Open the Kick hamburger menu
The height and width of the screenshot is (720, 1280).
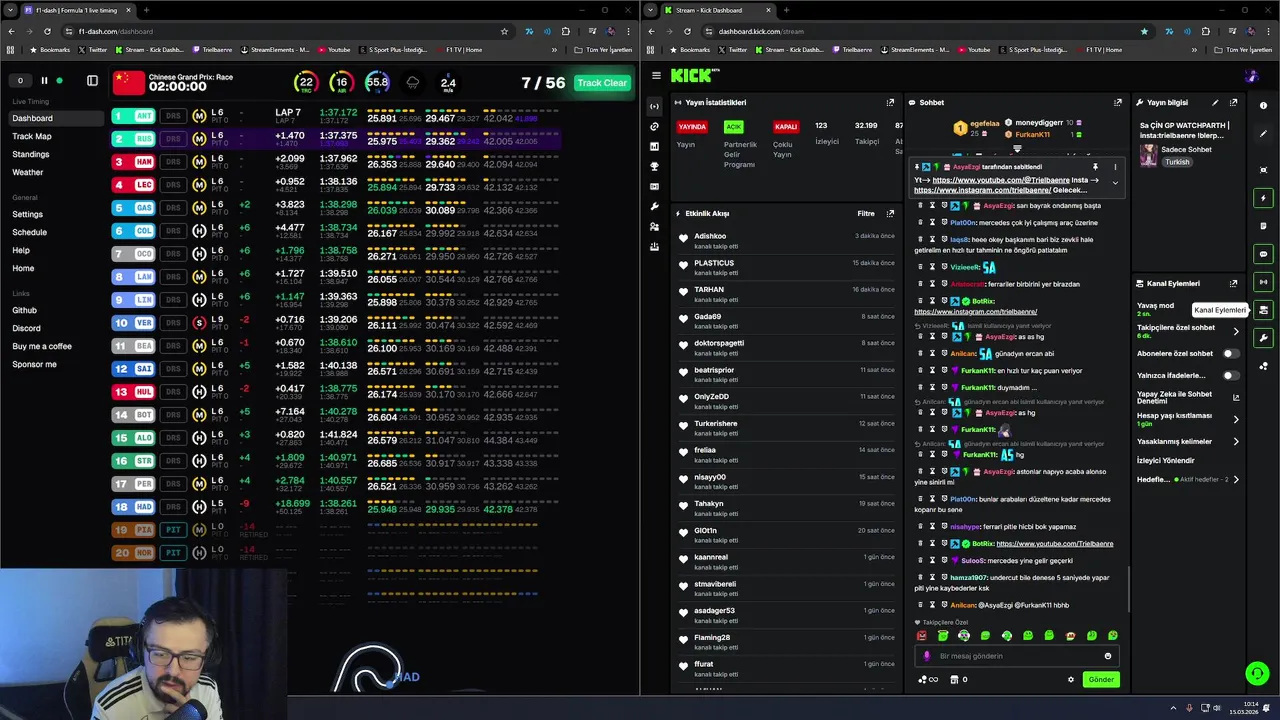click(656, 75)
